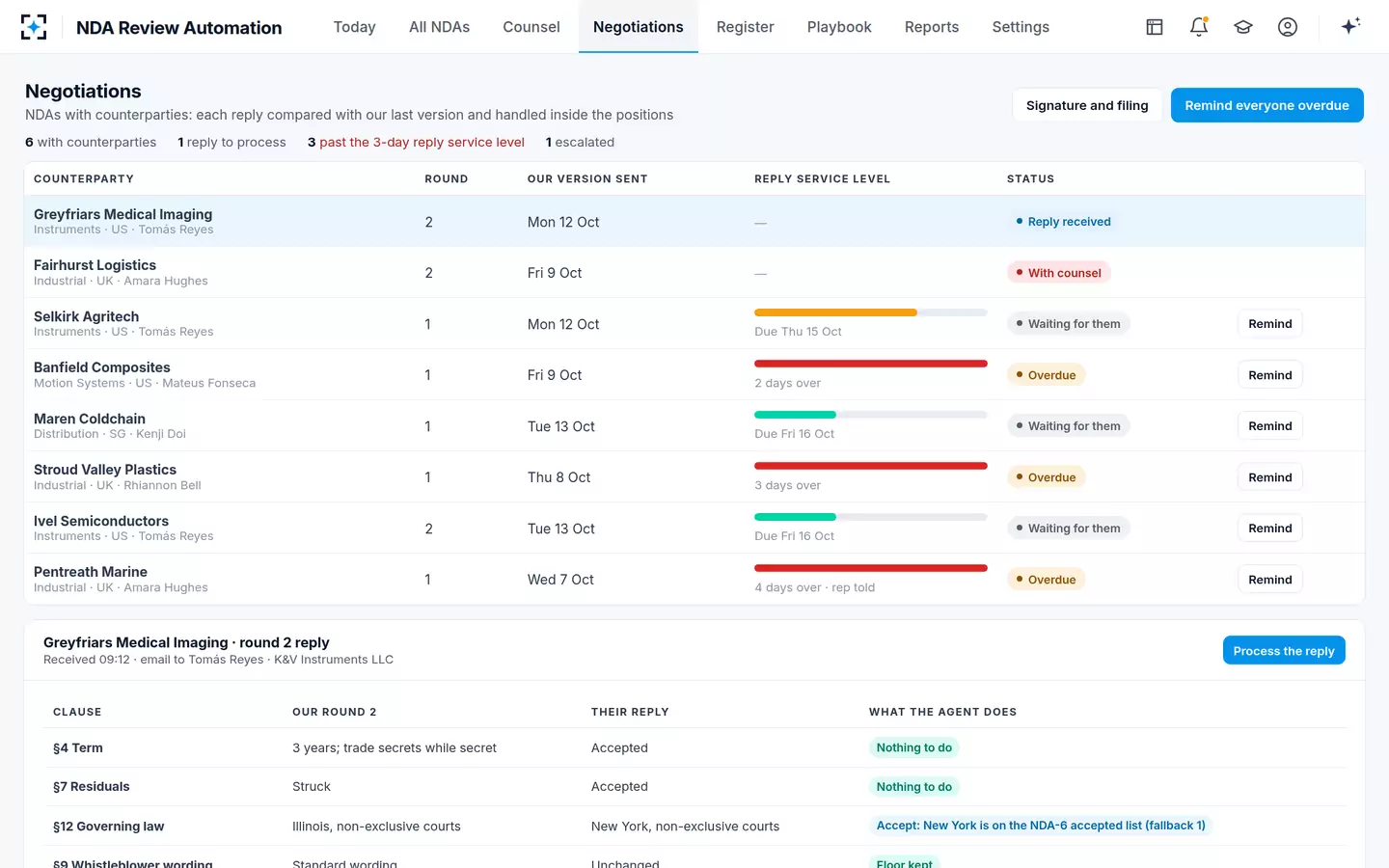The width and height of the screenshot is (1389, 868).
Task: Open the Reports tab
Action: click(932, 27)
